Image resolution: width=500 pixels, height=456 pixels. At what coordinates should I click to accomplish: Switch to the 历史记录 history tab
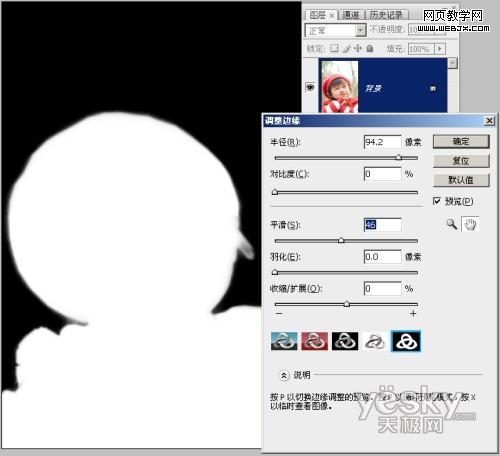click(386, 15)
